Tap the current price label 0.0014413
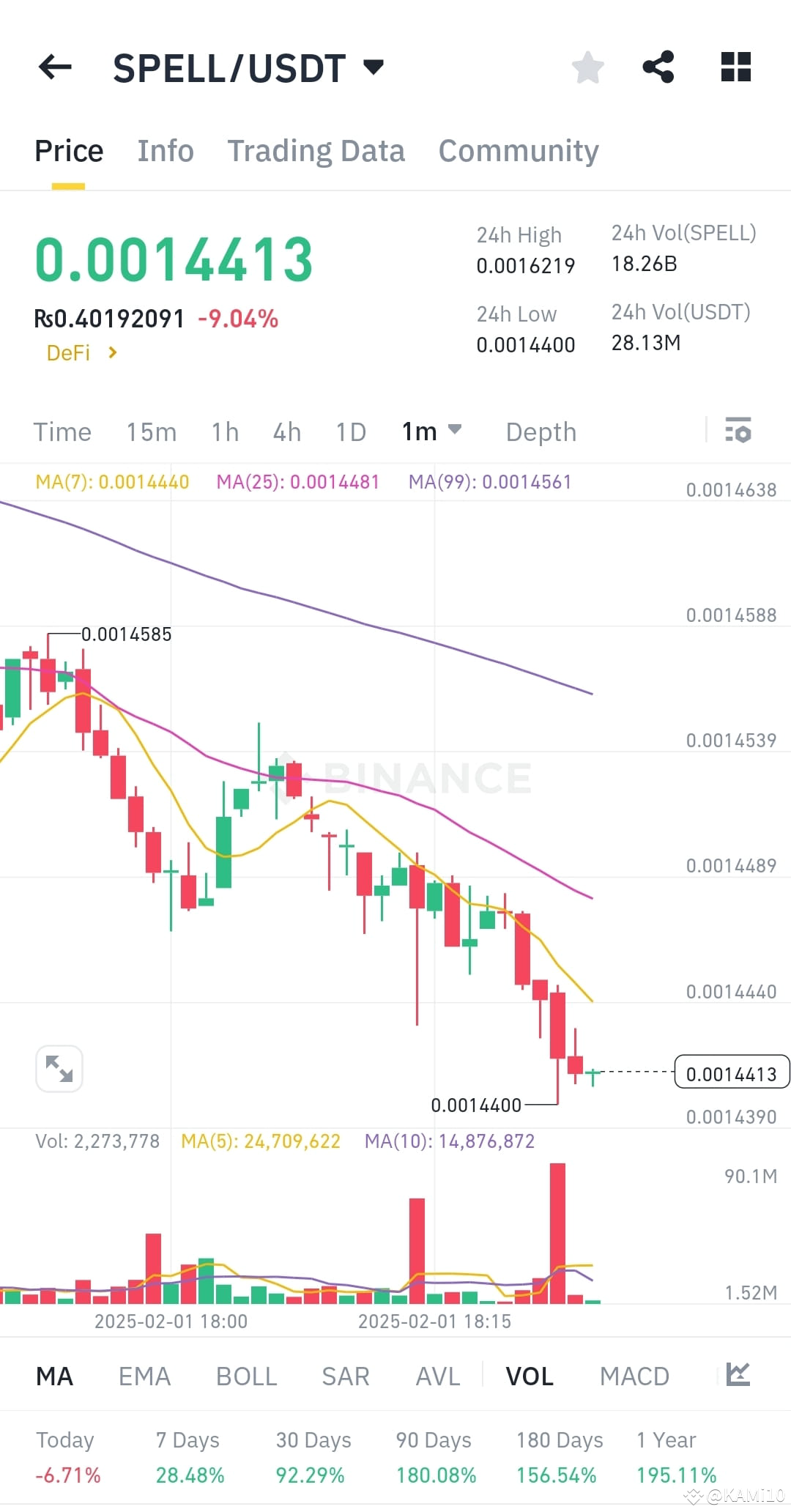 pos(731,1073)
